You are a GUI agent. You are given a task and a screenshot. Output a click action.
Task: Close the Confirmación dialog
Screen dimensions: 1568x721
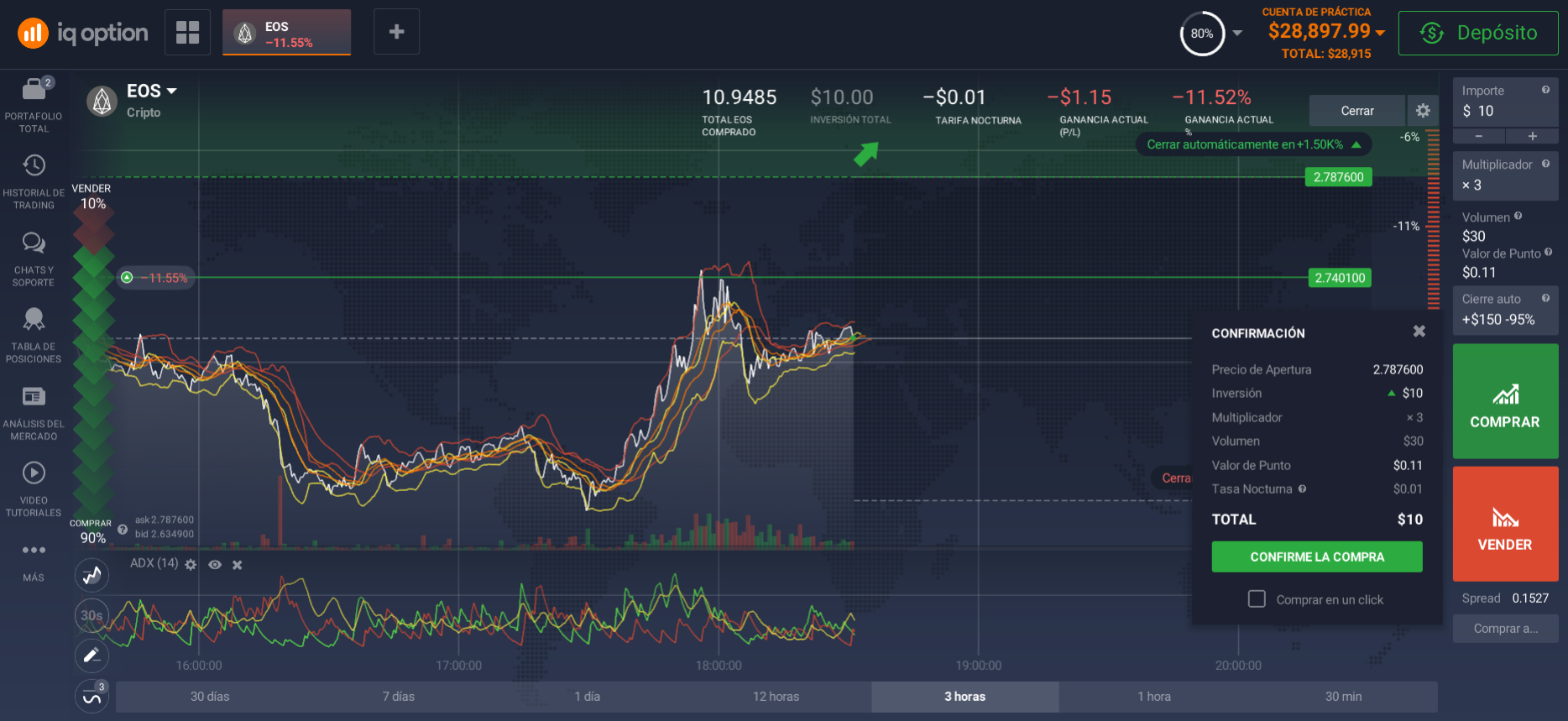pyautogui.click(x=1419, y=332)
